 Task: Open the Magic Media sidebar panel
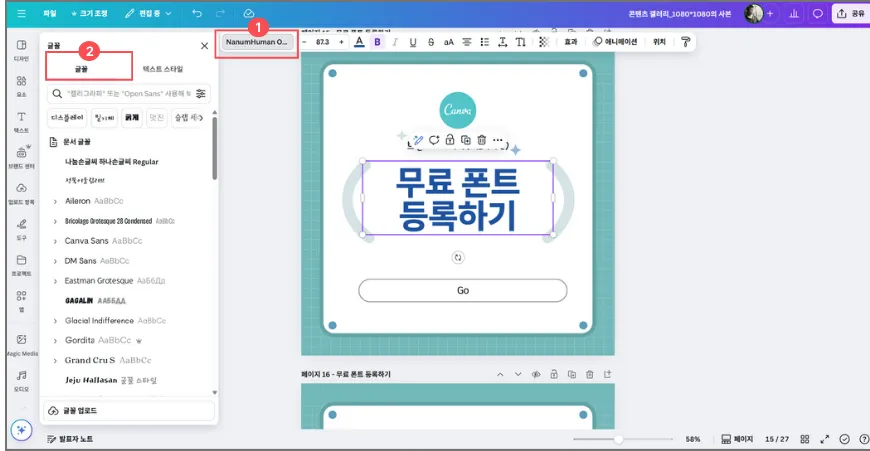click(x=22, y=344)
